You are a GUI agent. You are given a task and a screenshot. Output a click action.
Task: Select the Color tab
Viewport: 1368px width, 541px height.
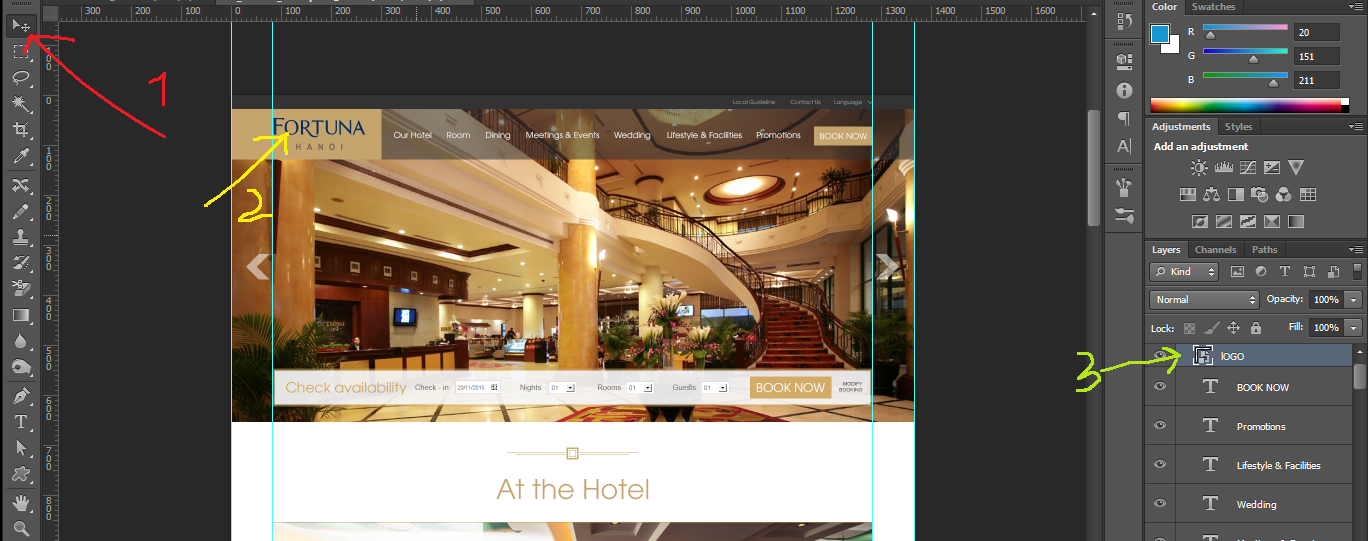click(1164, 7)
